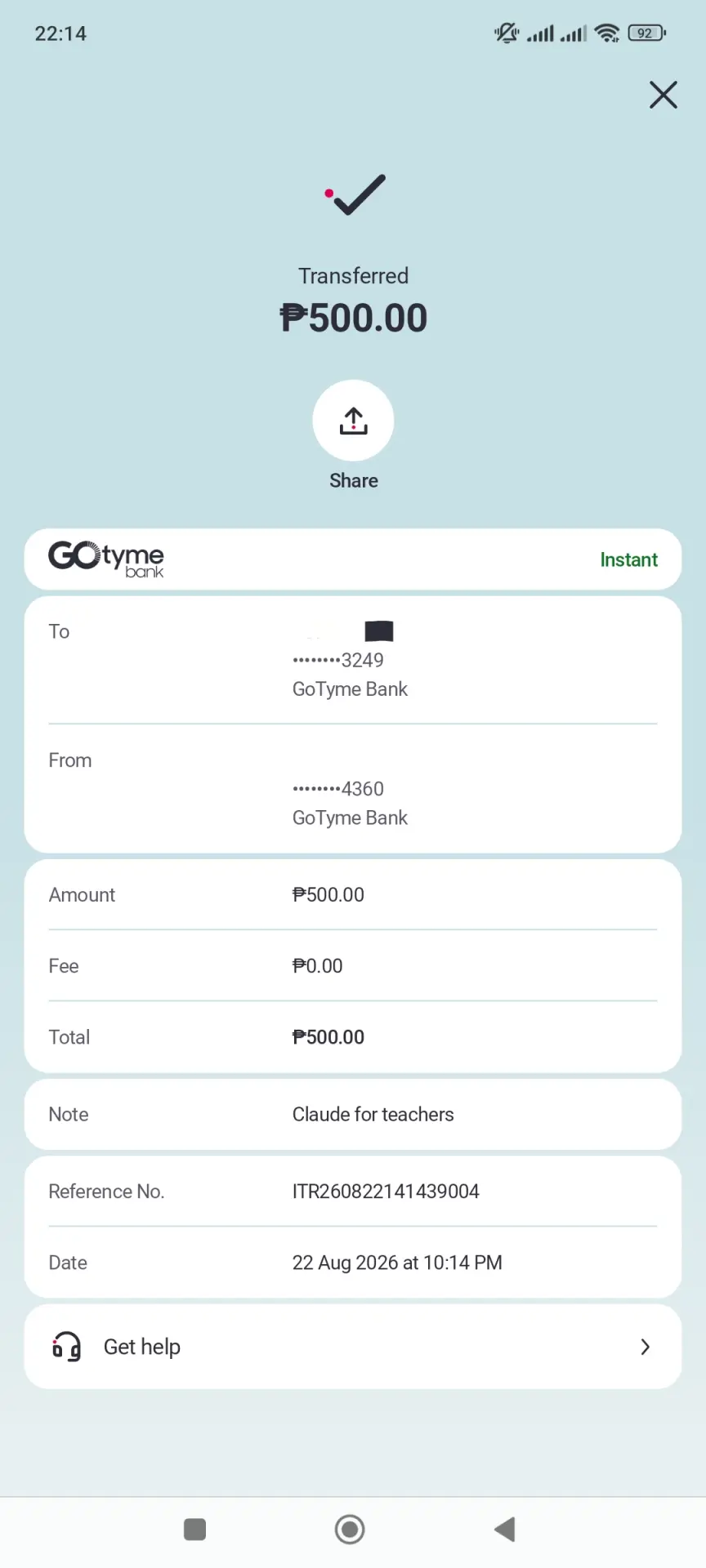
Task: Tap Android recent apps square button
Action: [x=194, y=1529]
